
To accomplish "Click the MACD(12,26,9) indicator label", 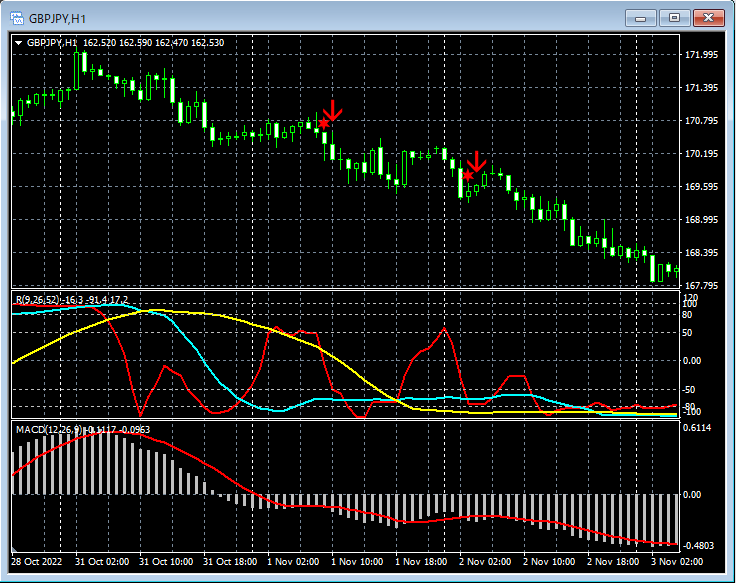I will [50, 429].
